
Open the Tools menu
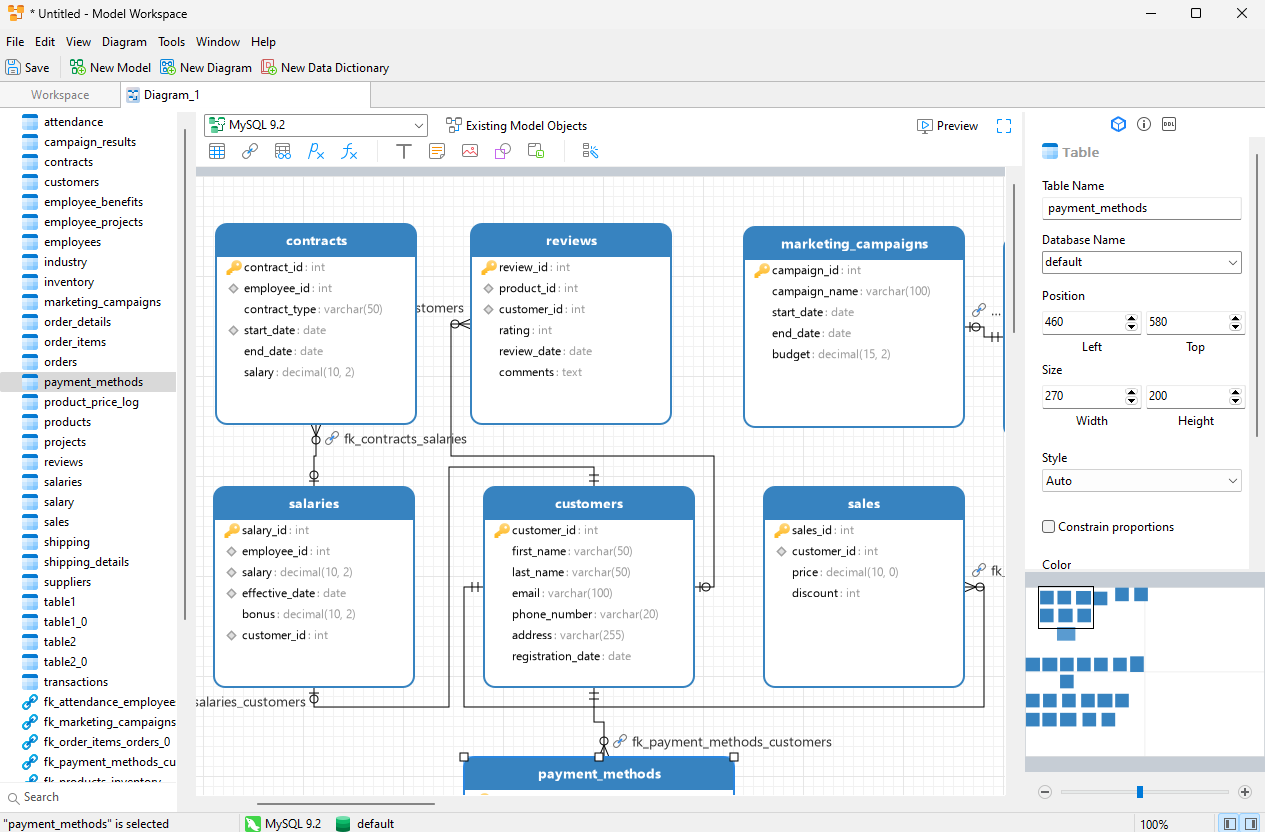(x=171, y=42)
